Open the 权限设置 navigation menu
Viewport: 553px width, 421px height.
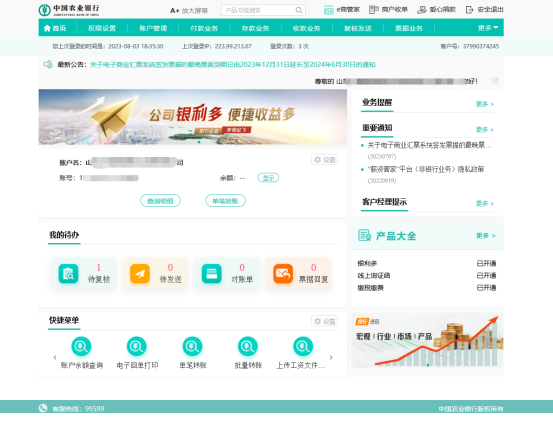[x=102, y=28]
